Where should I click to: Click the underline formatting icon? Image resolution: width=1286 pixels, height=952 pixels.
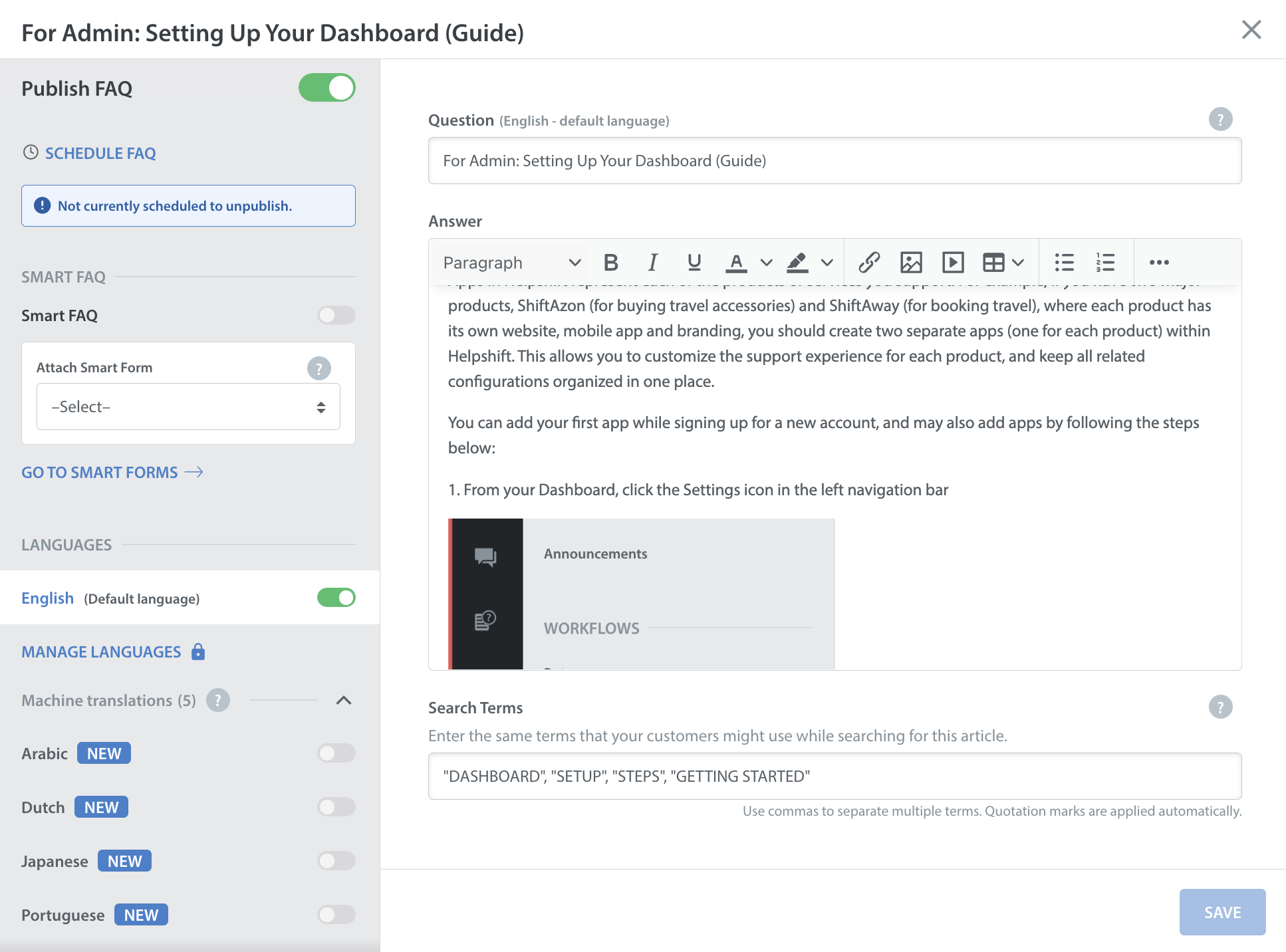pyautogui.click(x=694, y=263)
